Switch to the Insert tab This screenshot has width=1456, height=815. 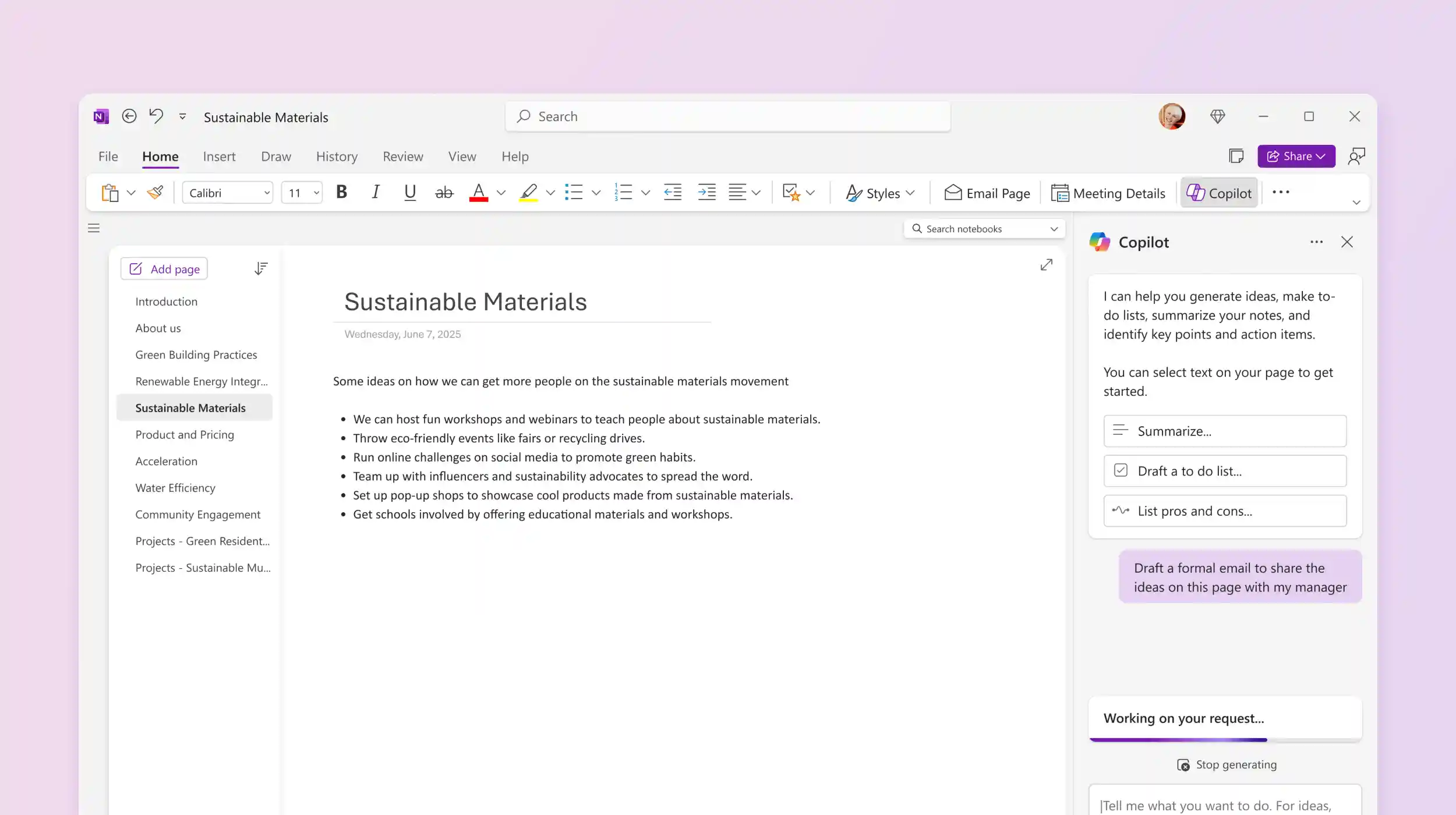pyautogui.click(x=219, y=156)
